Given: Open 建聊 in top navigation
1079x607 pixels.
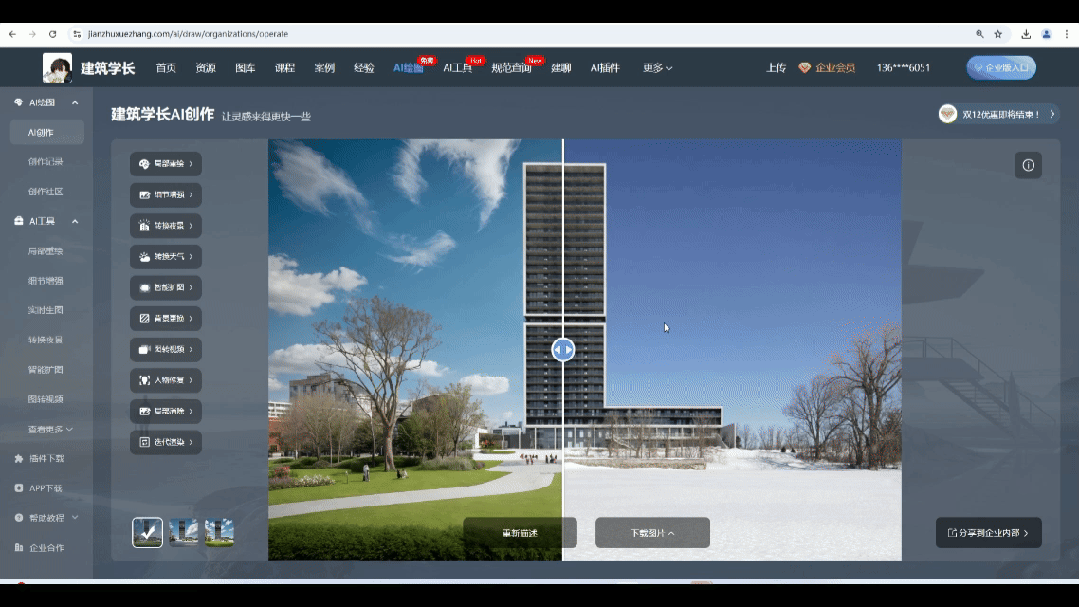Looking at the screenshot, I should [x=561, y=67].
